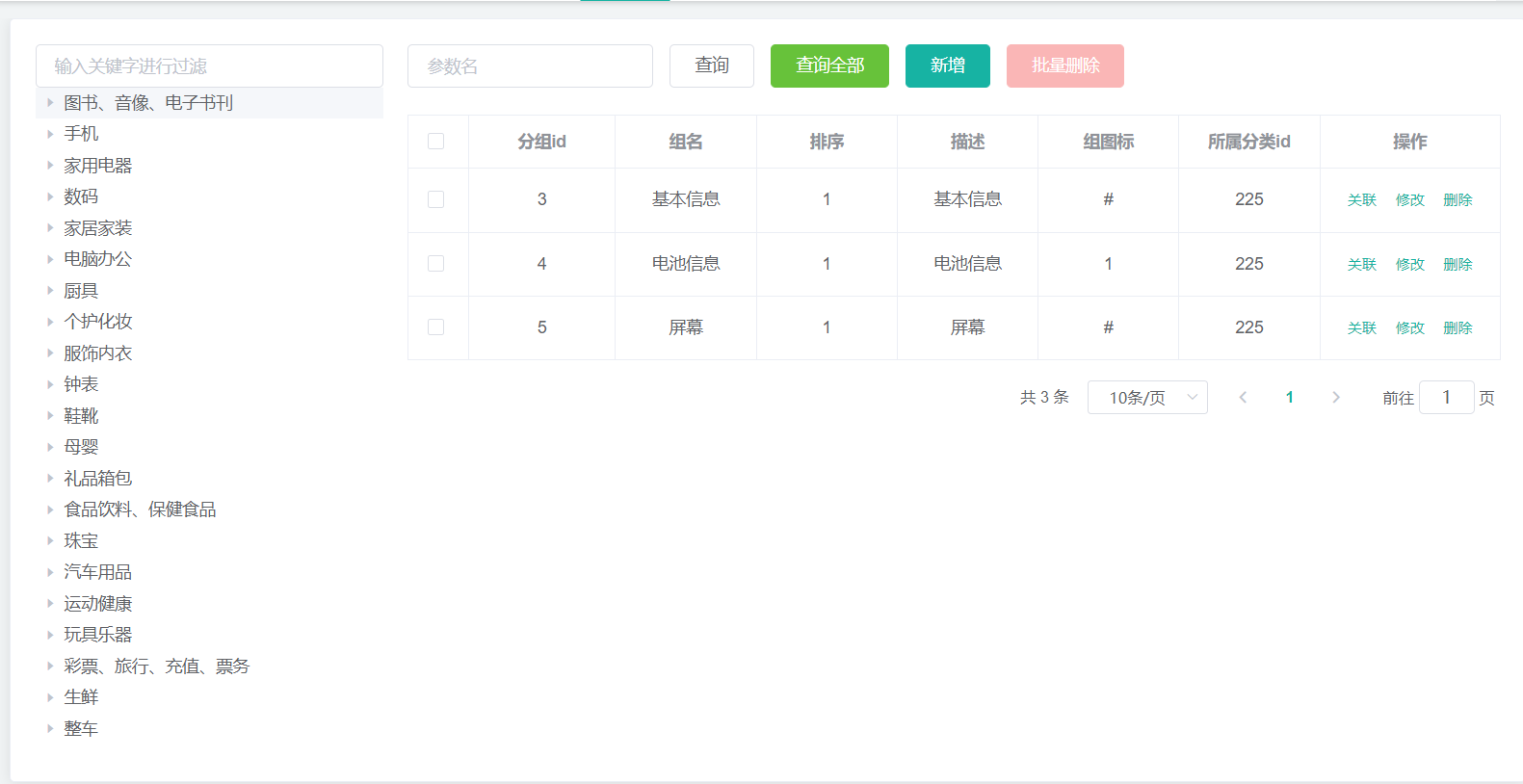Click 修改 link in 基本信息 row

(1410, 199)
